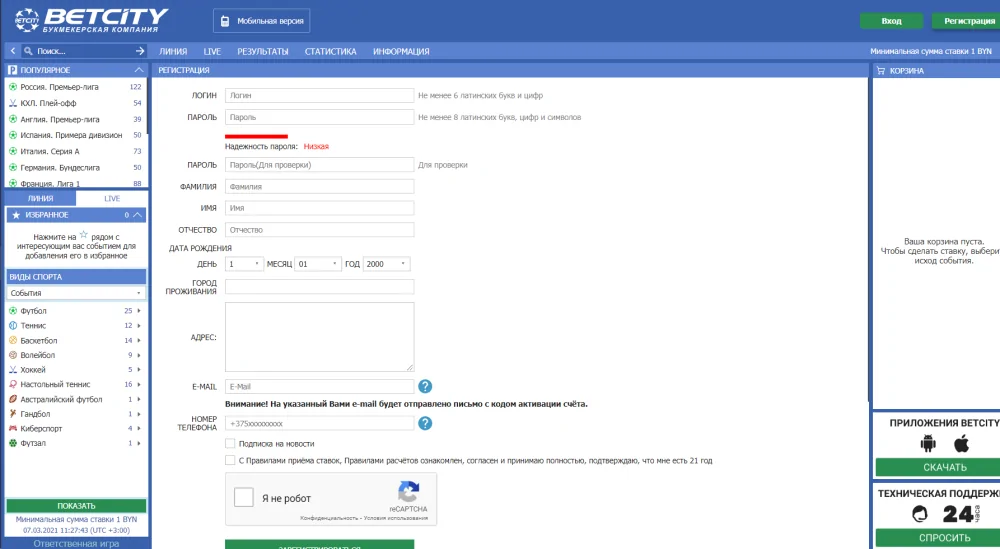Click the green Вход button
This screenshot has height=549, width=1000.
point(891,21)
